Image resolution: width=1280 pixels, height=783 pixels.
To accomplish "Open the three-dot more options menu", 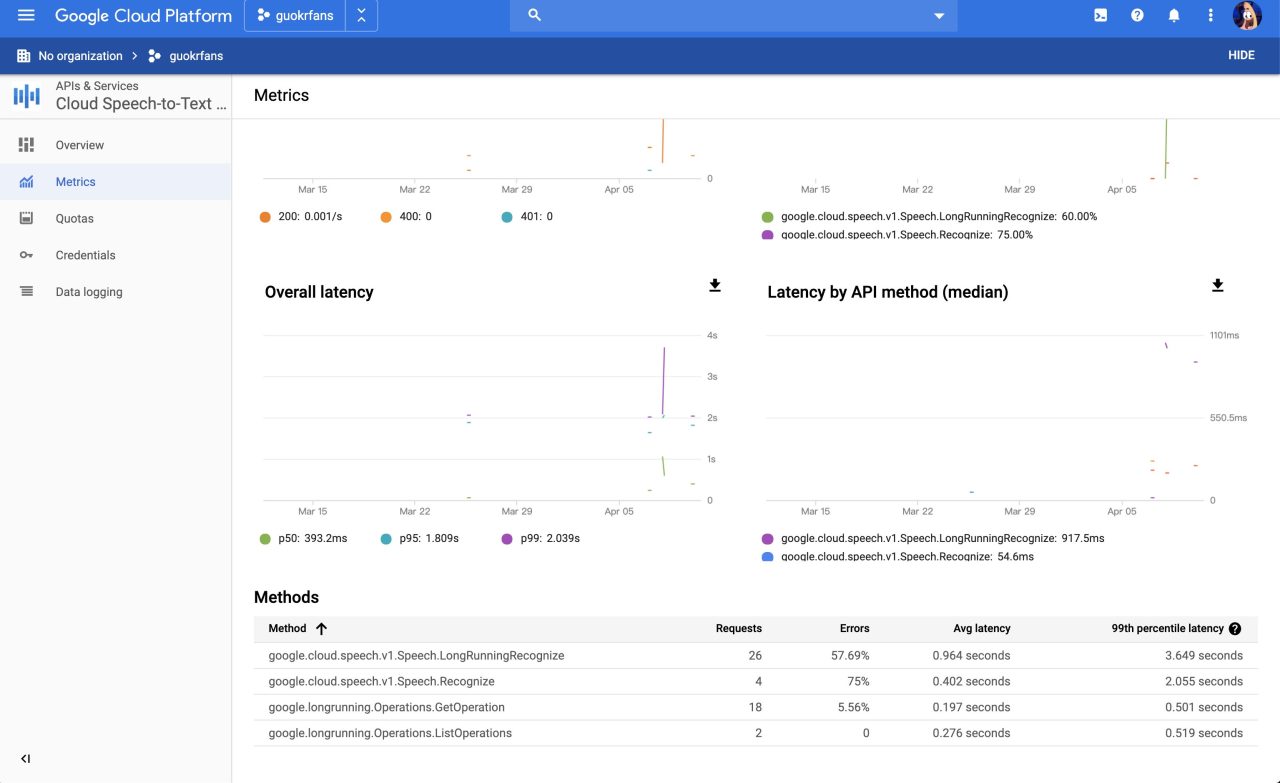I will [1210, 15].
